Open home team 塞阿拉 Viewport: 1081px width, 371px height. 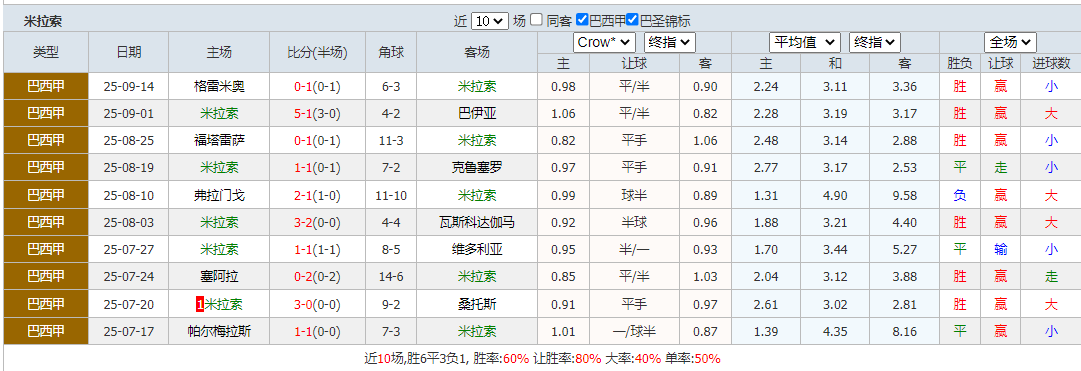point(219,277)
